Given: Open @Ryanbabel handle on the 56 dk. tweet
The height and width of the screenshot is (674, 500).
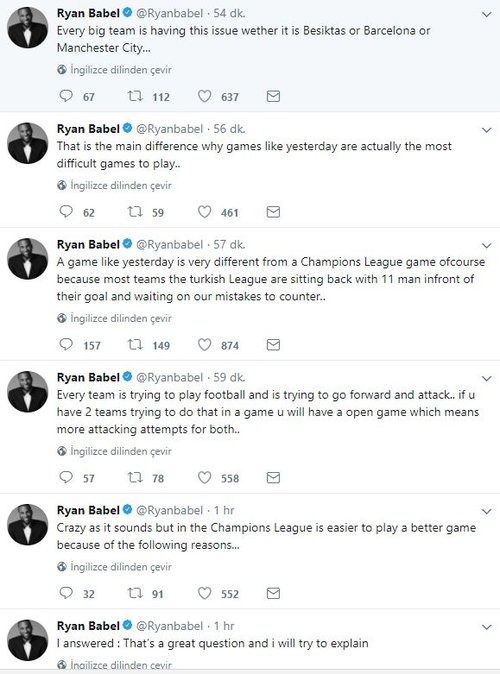Looking at the screenshot, I should 169,129.
